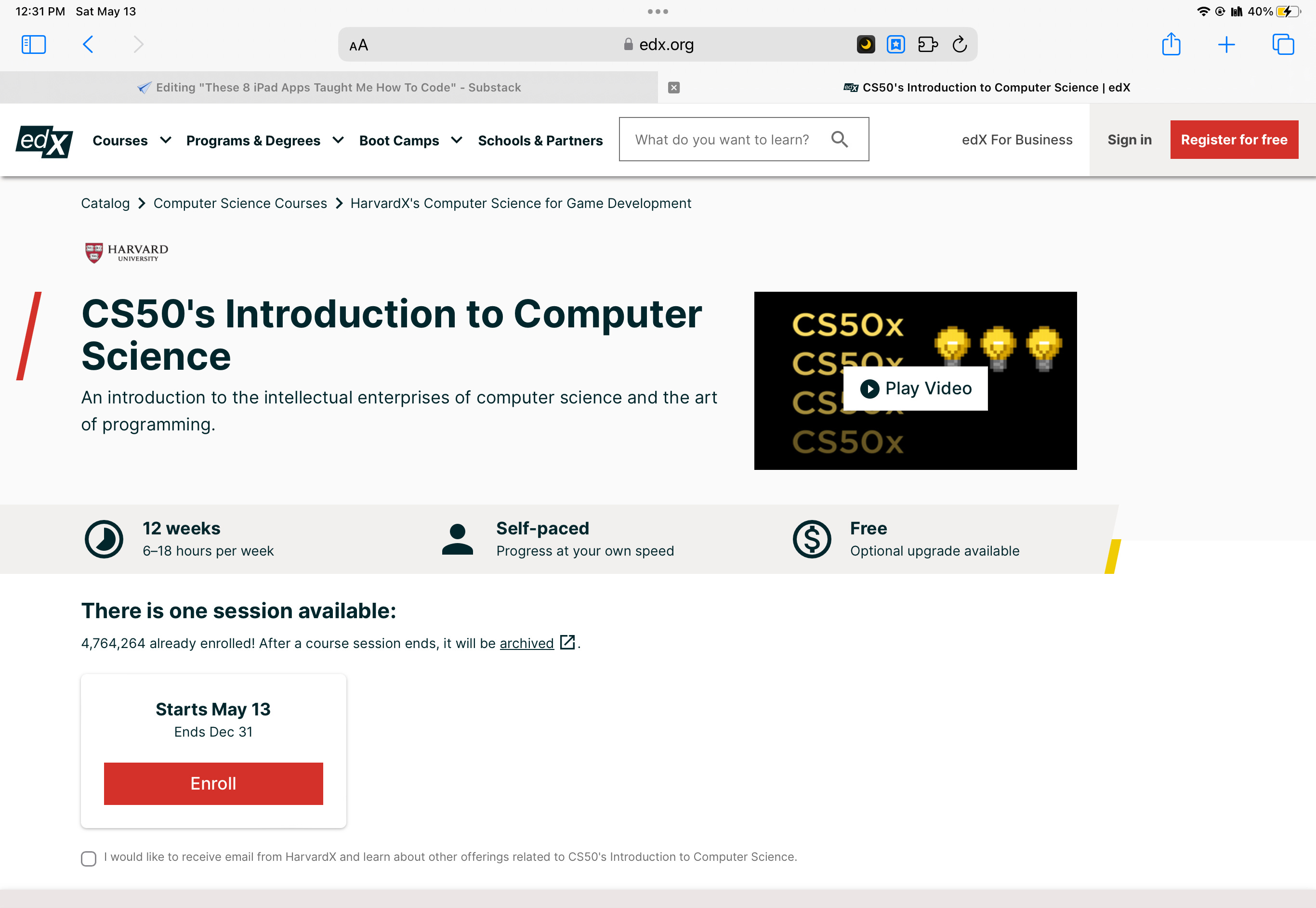Go to the Catalog breadcrumb

pos(105,203)
